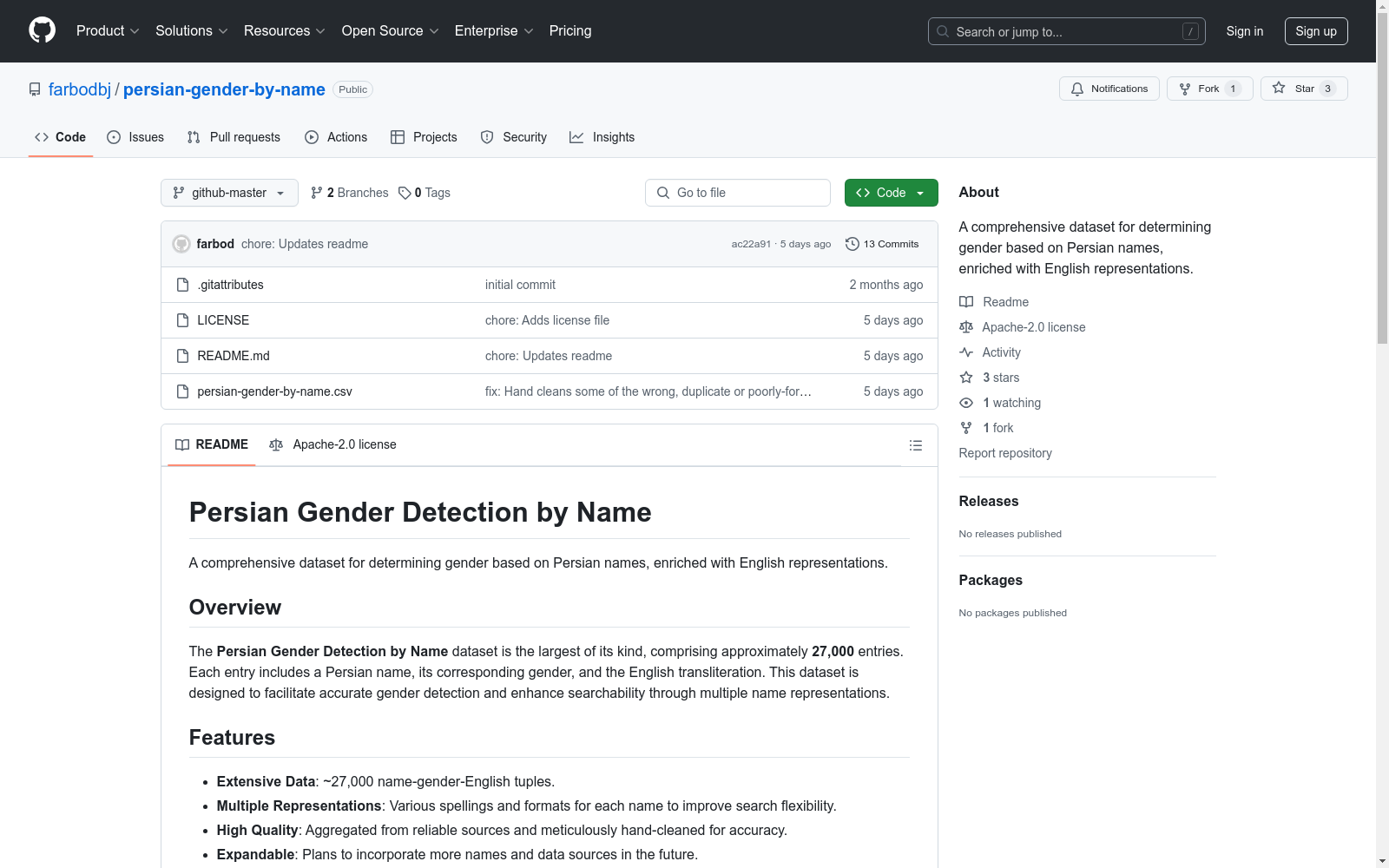Click the README.md file icon
1389x868 pixels.
[x=182, y=356]
